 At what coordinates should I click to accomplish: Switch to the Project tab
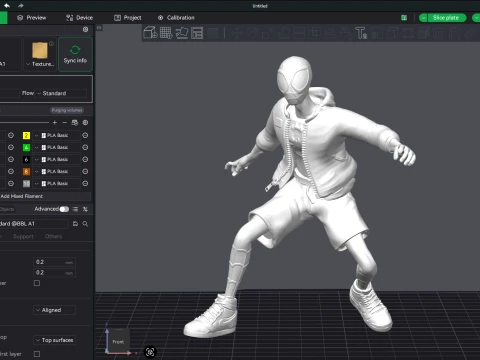point(128,18)
